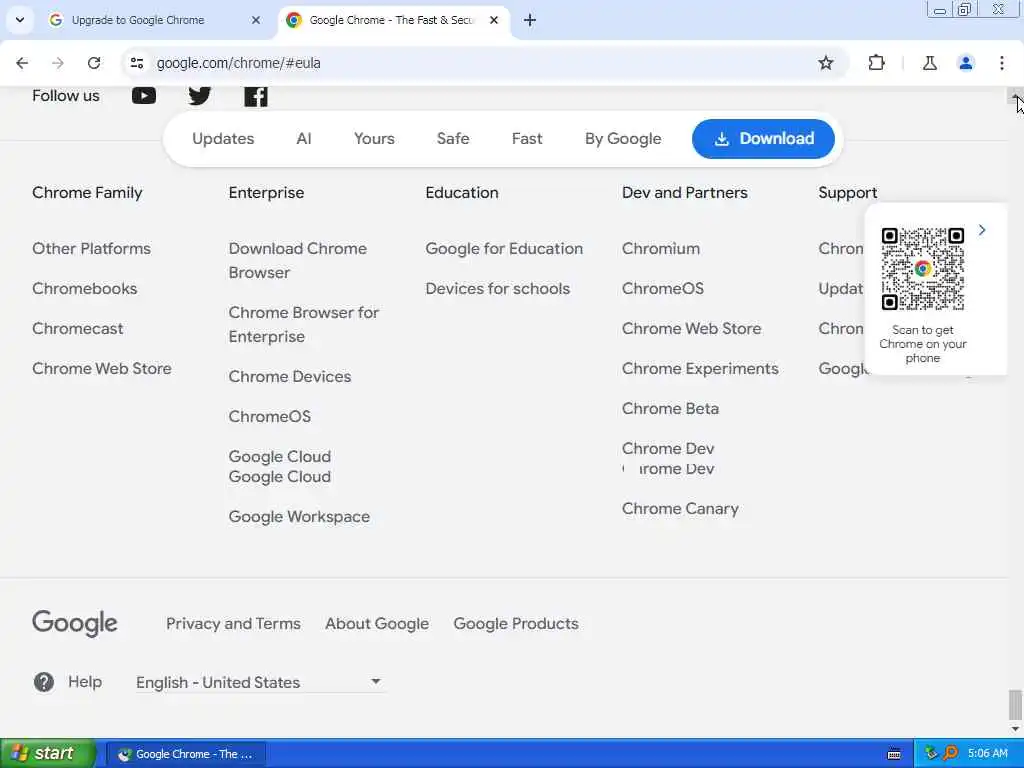
Task: Click the address bar URL field
Action: (x=470, y=63)
